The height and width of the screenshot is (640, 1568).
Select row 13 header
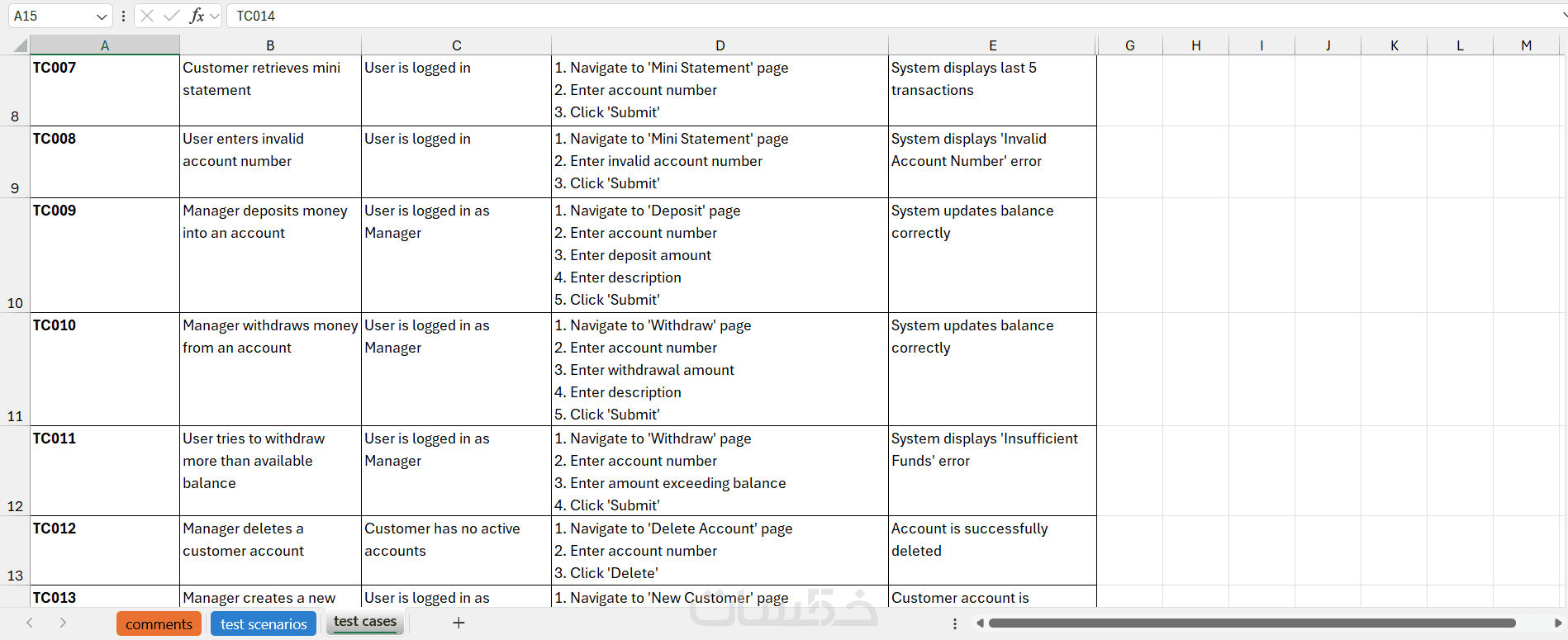15,551
